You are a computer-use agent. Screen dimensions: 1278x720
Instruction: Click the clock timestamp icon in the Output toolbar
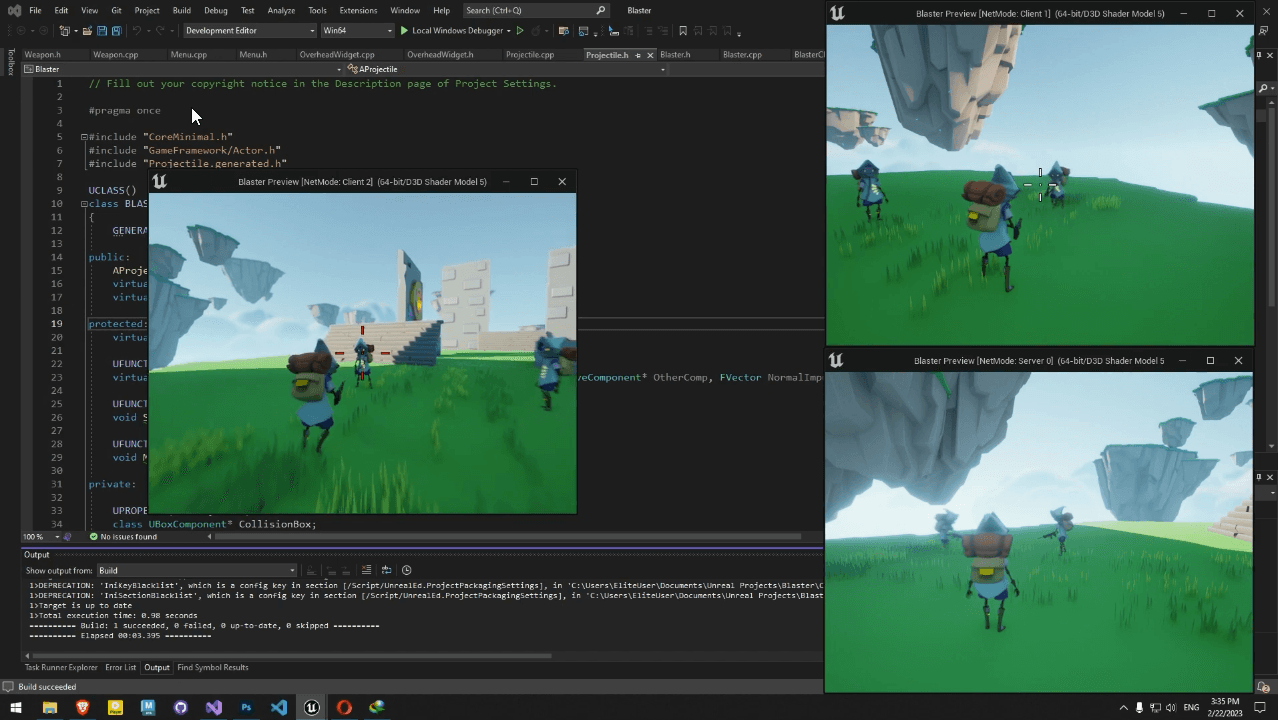click(x=406, y=570)
